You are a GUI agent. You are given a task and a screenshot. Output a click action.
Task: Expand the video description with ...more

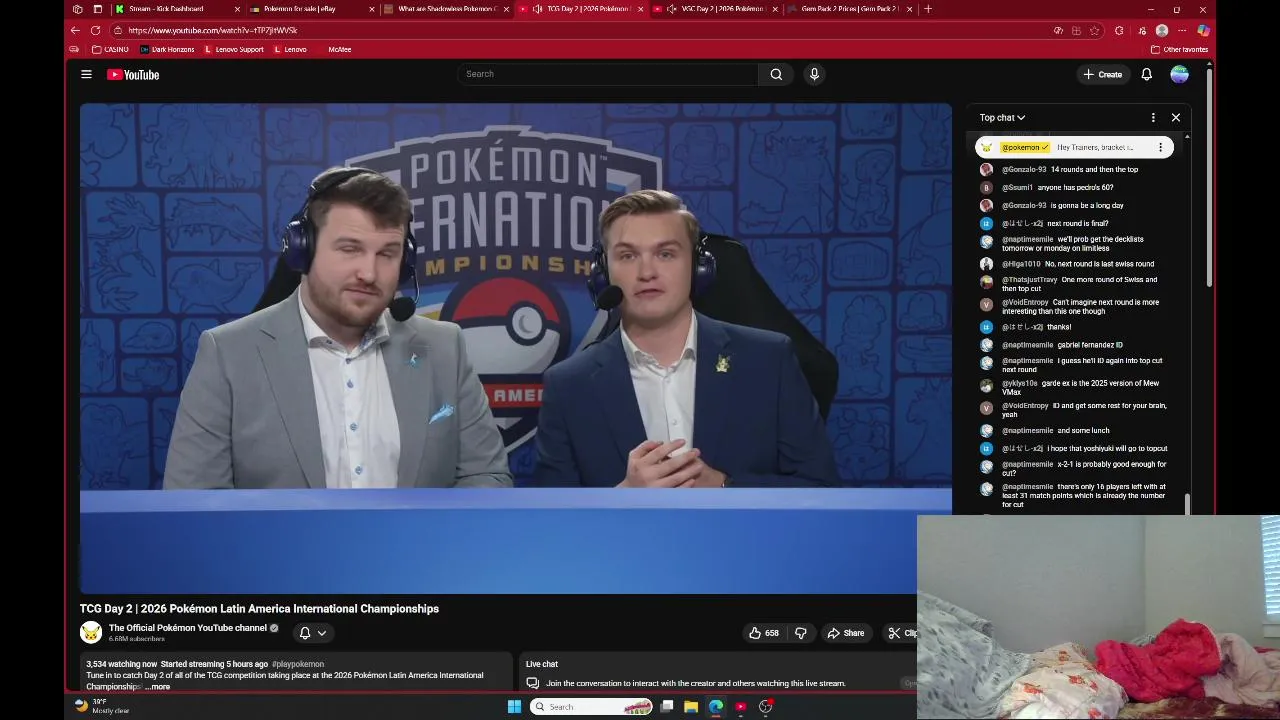pos(157,687)
